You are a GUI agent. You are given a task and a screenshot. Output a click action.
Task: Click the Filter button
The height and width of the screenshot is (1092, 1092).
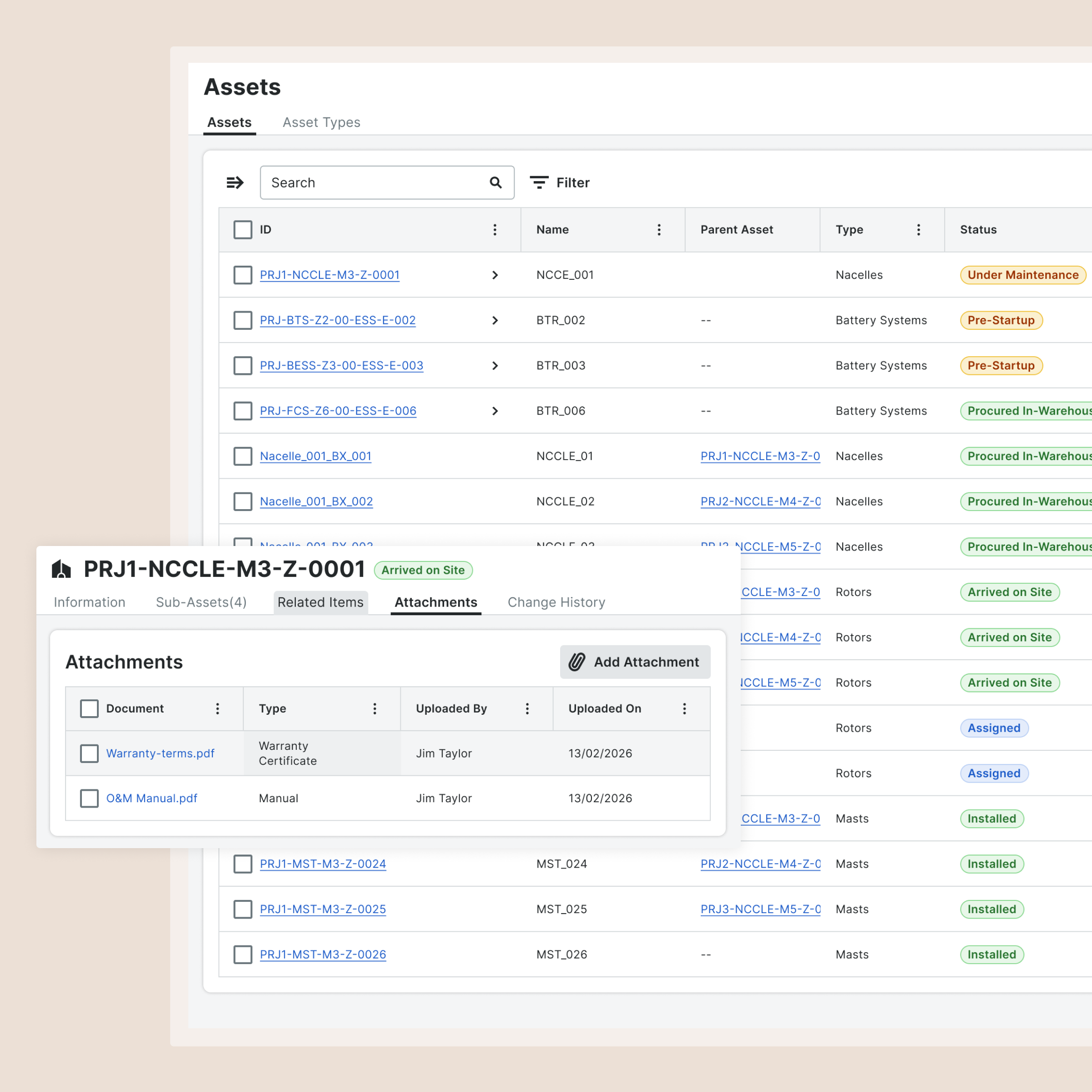click(560, 182)
